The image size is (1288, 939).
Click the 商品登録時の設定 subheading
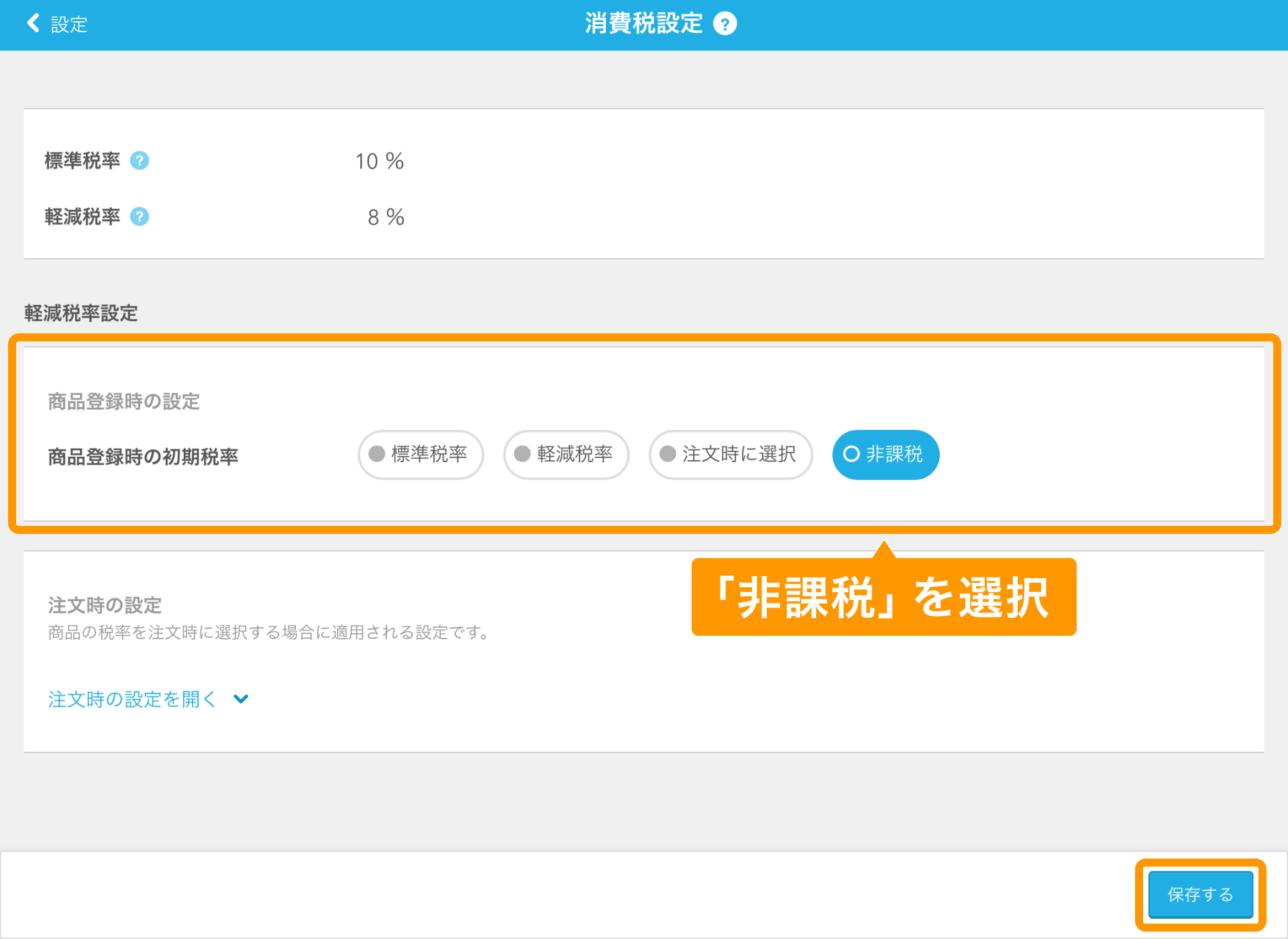tap(124, 402)
